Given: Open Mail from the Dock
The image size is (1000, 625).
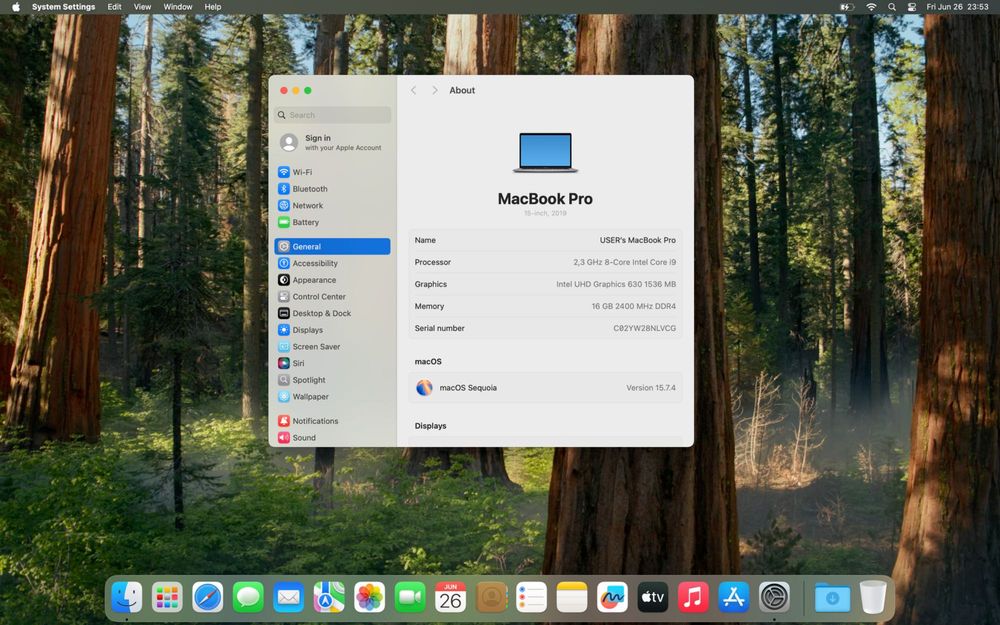Looking at the screenshot, I should (288, 598).
